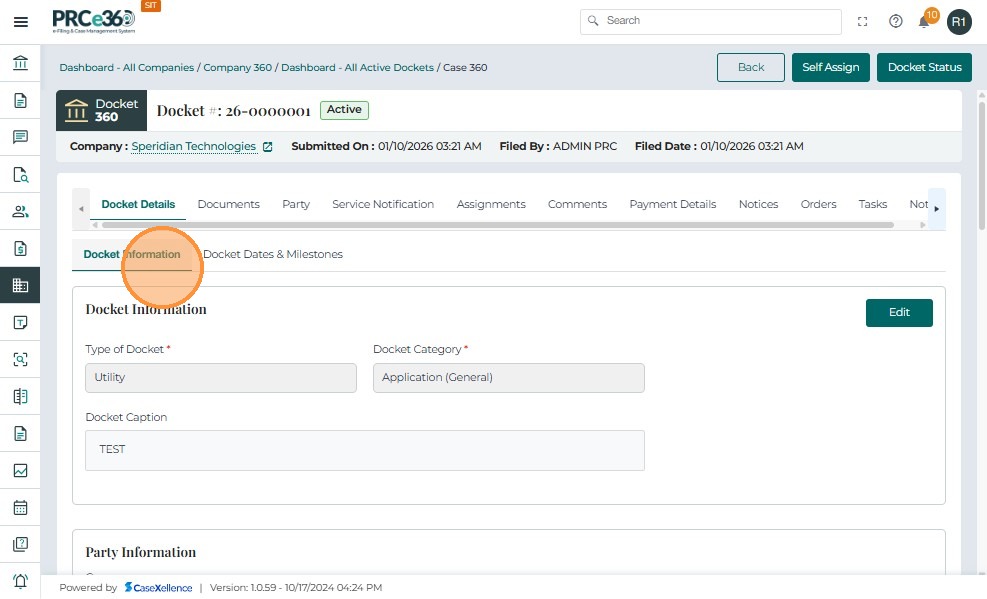The width and height of the screenshot is (987, 599).
Task: Open the lined document sidebar icon below the book
Action: 20,434
